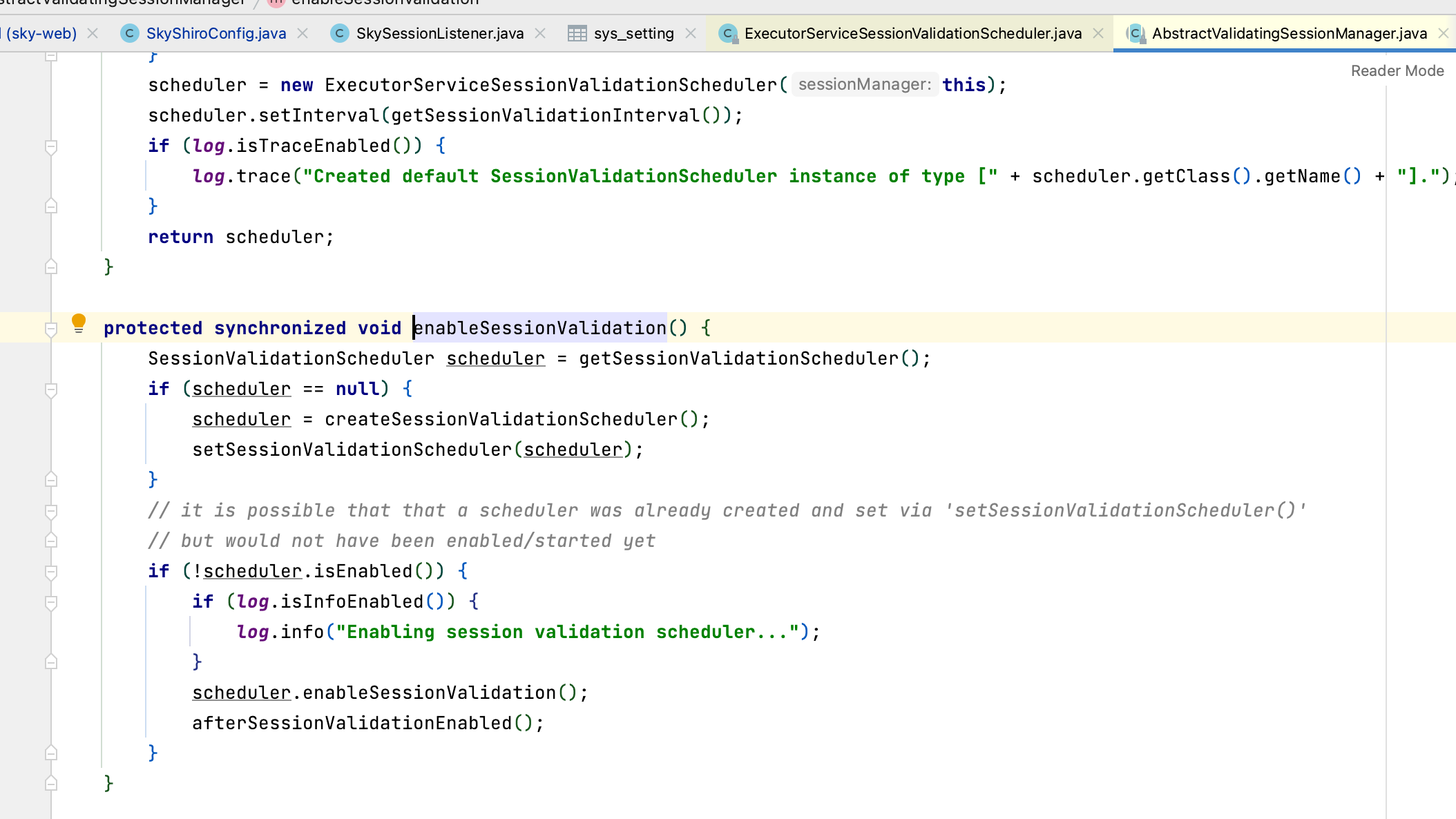Click the locked class icon on ExecutorServiceSessionValidationScheduler tab

[x=728, y=33]
